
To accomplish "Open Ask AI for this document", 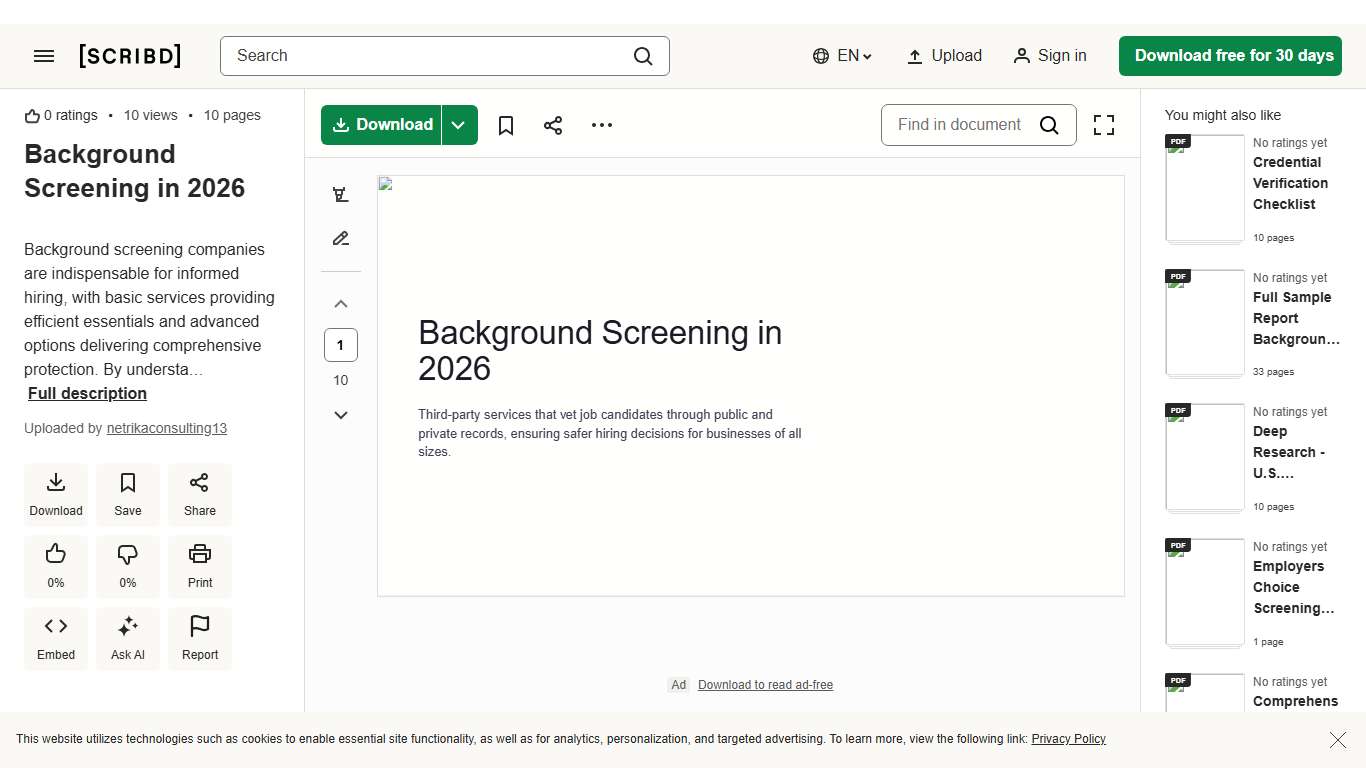I will pyautogui.click(x=128, y=638).
